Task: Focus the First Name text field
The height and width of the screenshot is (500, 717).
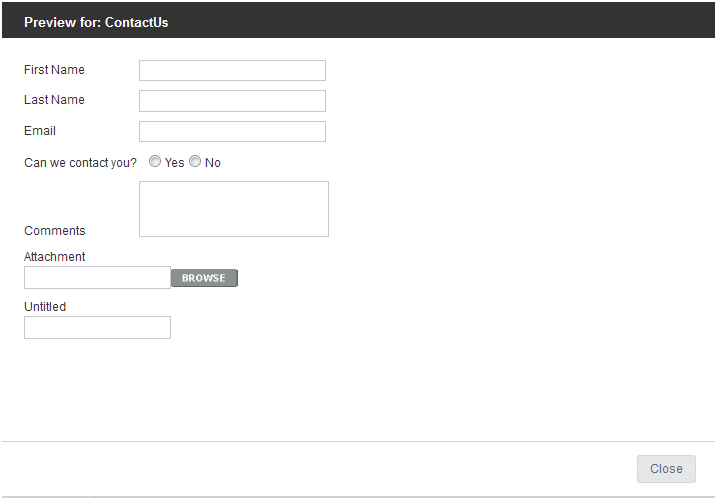Action: click(232, 70)
